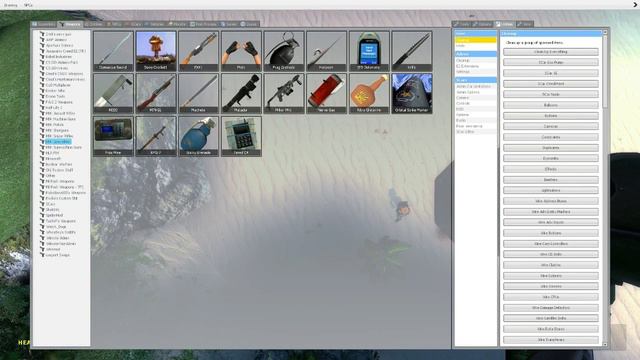Pick the Frag Grenade weapon icon
The image size is (640, 360).
(x=283, y=51)
